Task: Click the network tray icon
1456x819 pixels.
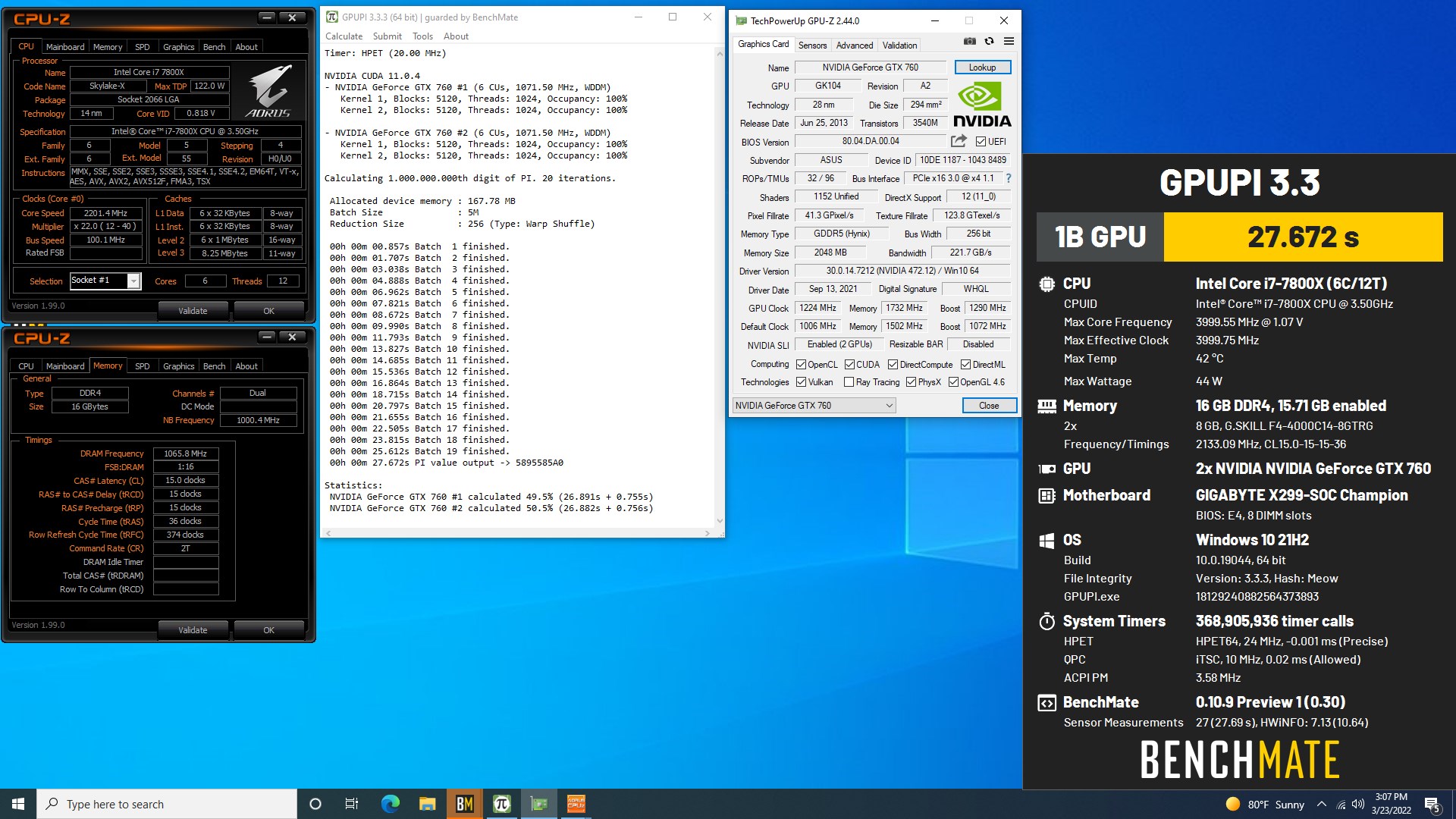Action: coord(1340,804)
